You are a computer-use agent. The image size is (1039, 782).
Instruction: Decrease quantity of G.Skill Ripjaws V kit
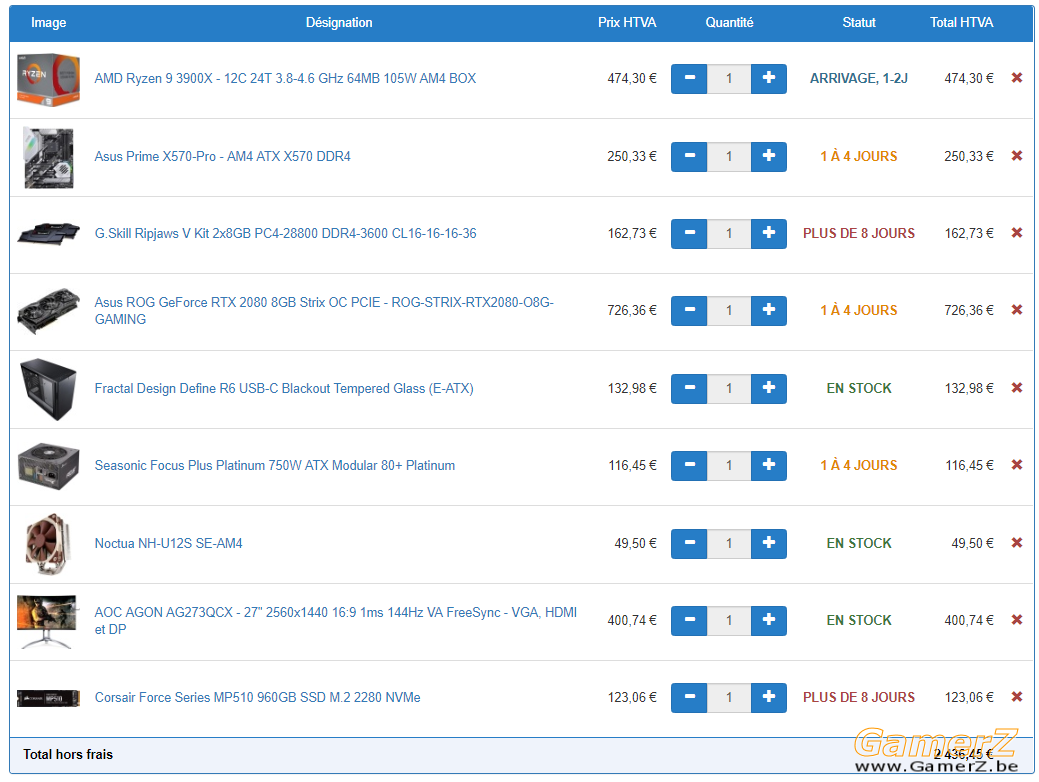point(689,233)
